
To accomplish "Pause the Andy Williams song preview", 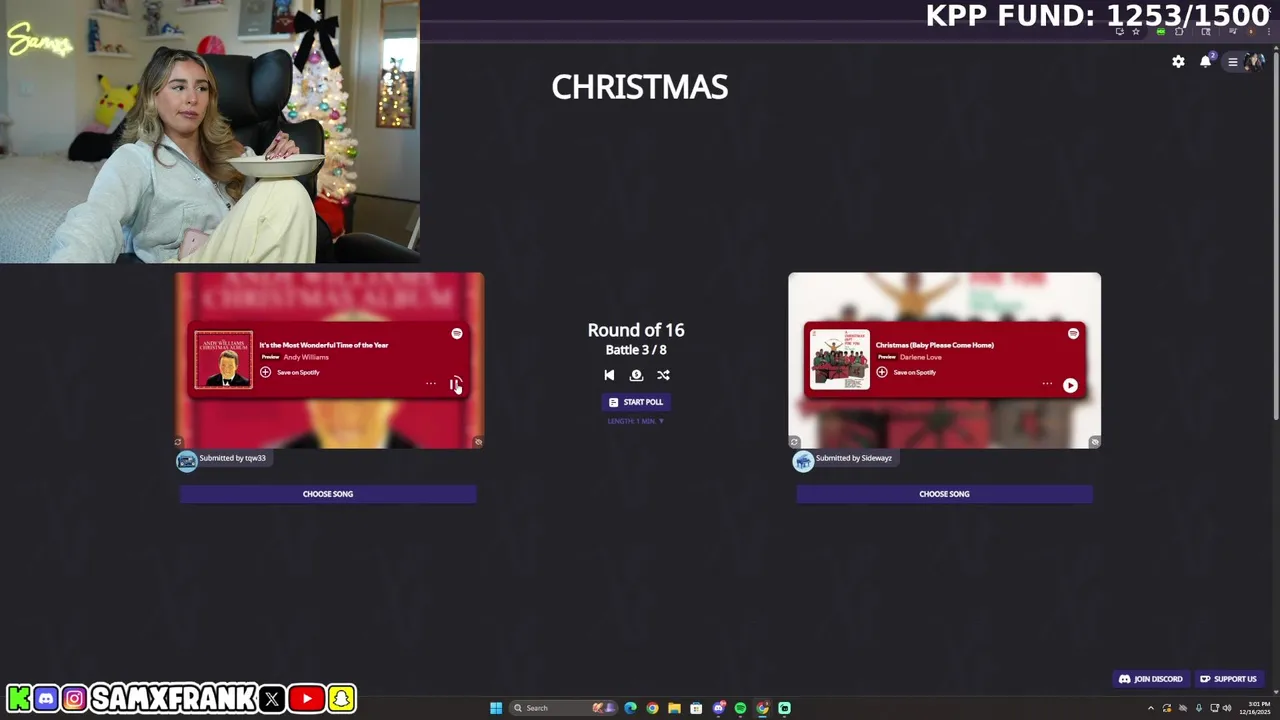I will tap(454, 384).
